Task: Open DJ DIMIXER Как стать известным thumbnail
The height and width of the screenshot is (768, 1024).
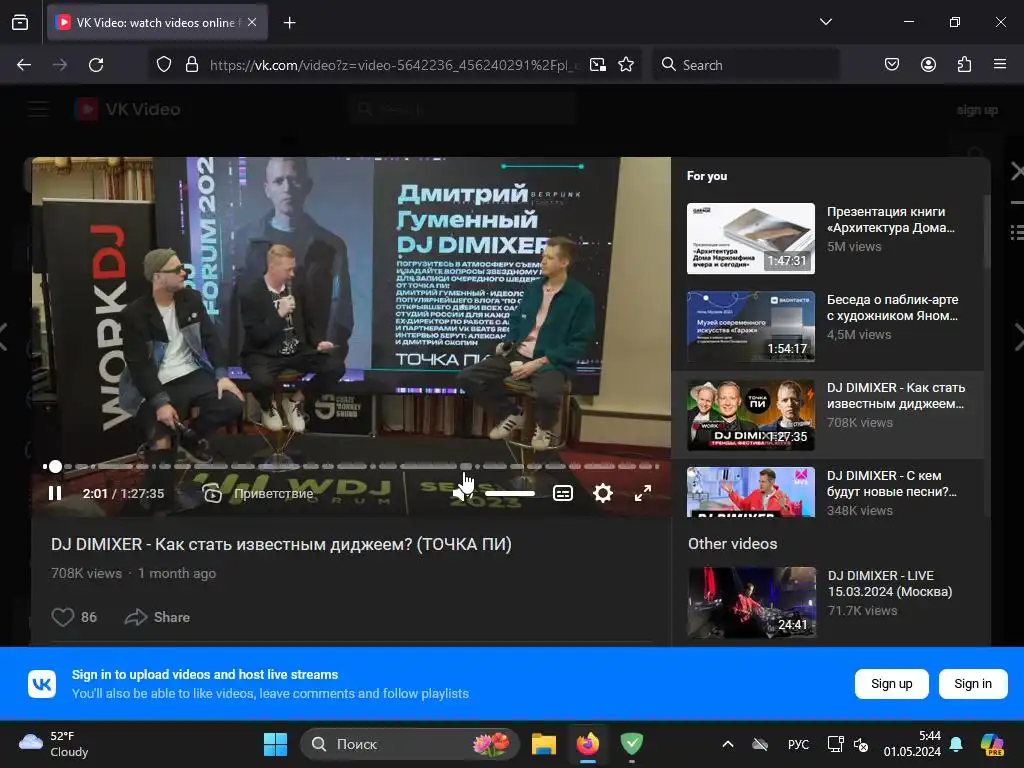Action: [751, 415]
